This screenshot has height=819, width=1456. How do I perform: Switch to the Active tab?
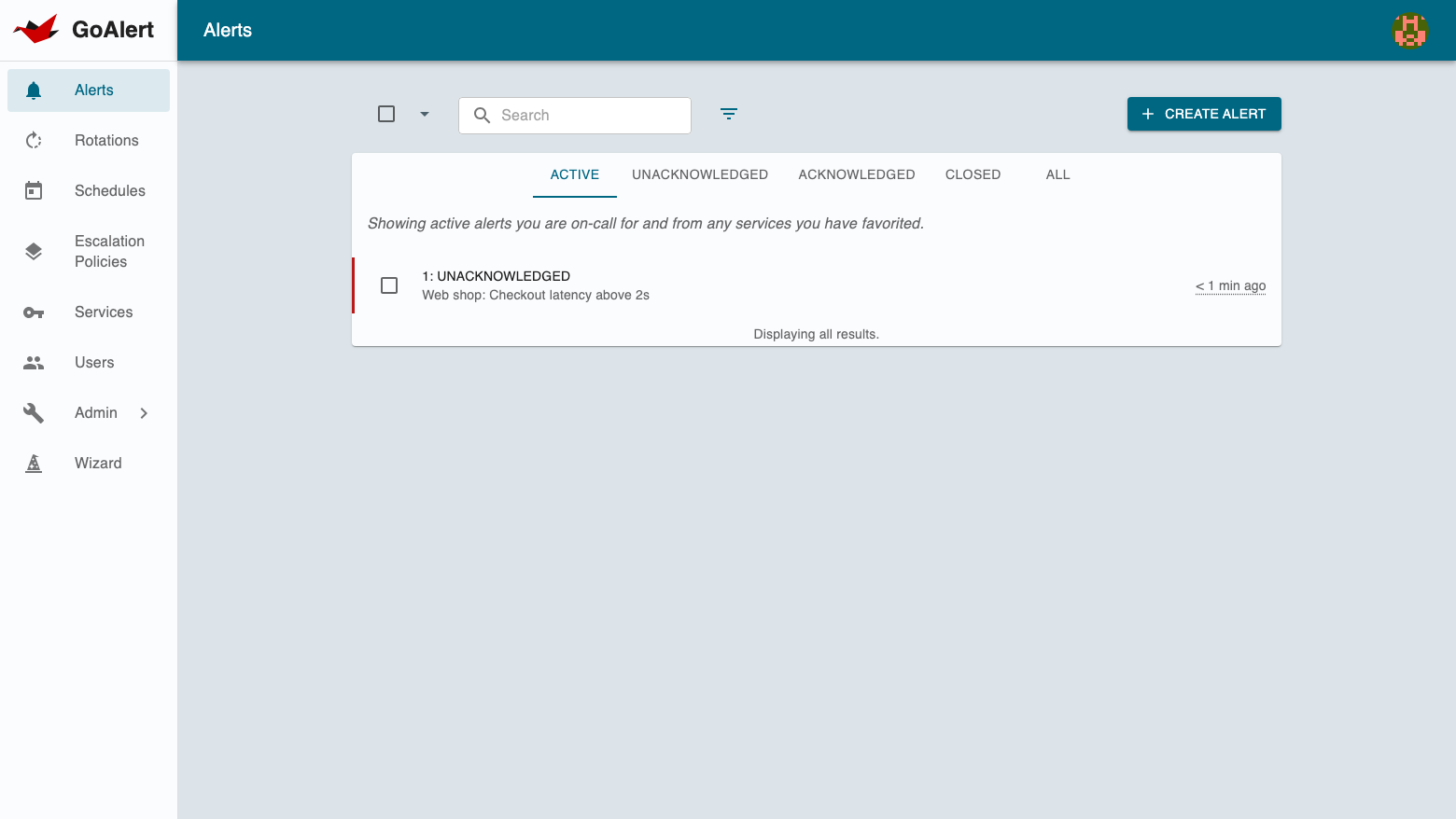pos(575,175)
